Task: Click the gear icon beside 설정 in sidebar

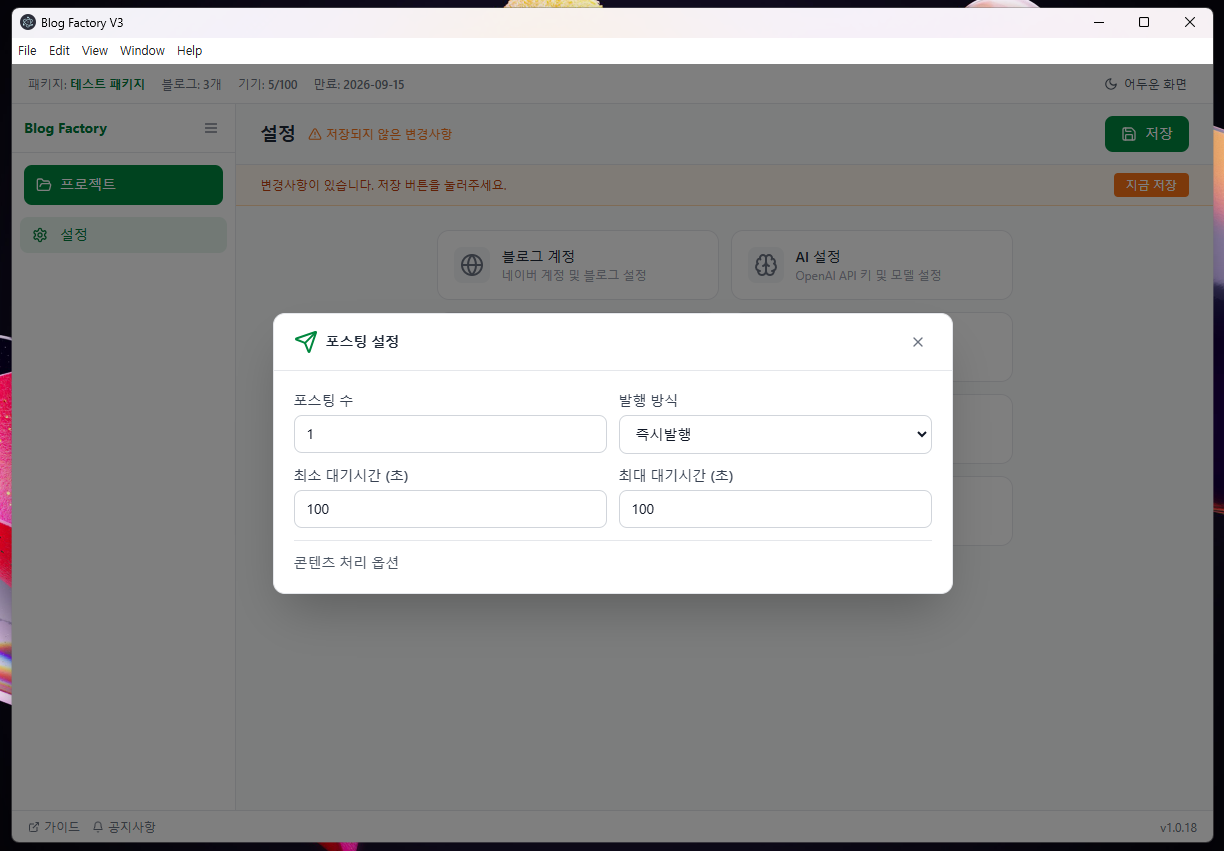Action: 40,234
